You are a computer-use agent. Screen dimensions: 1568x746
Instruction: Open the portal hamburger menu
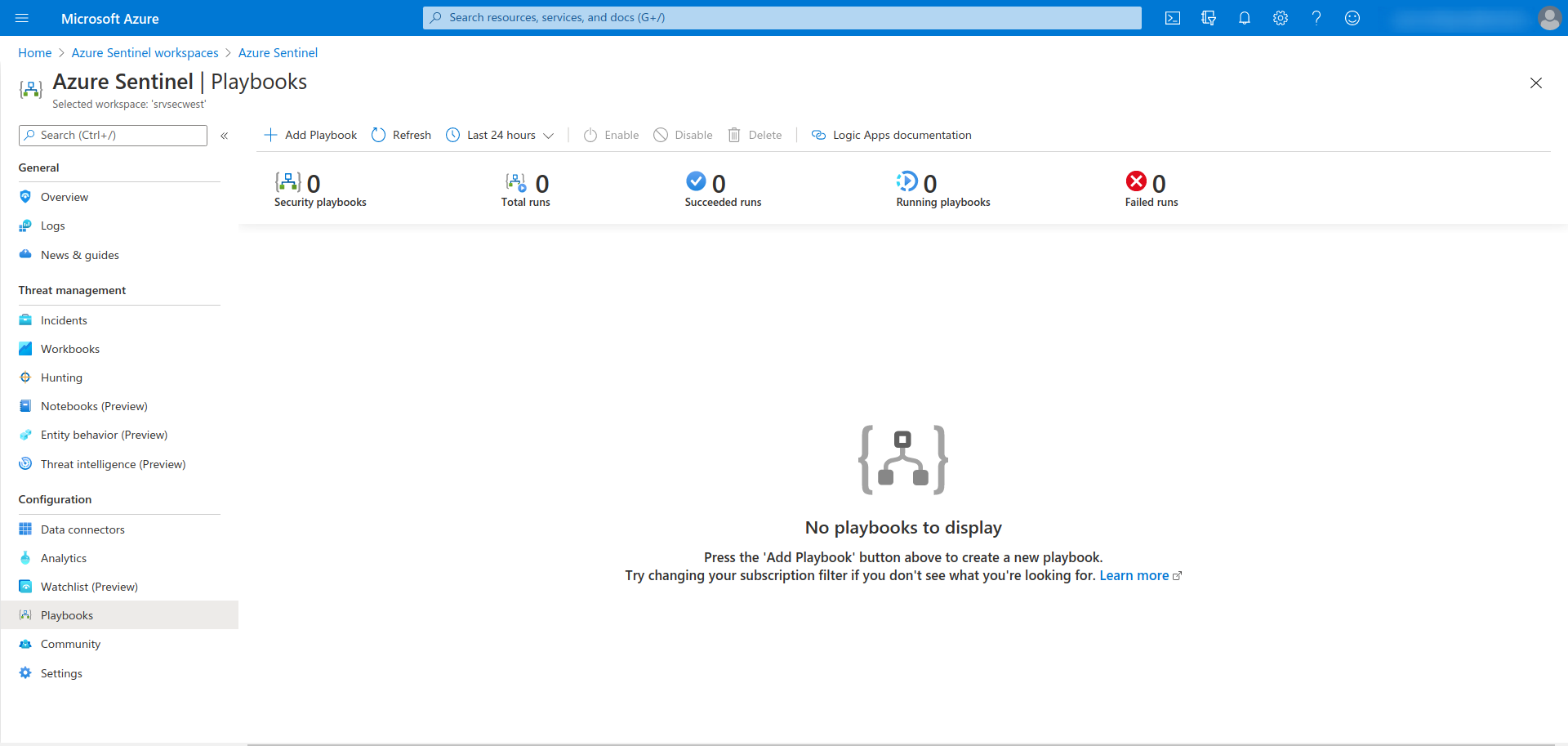22,18
